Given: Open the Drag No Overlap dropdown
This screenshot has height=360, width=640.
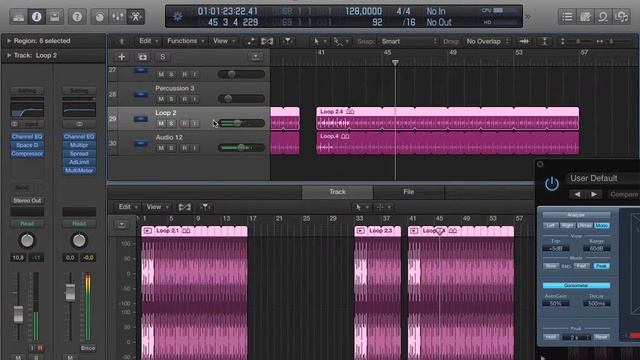Looking at the screenshot, I should click(488, 41).
